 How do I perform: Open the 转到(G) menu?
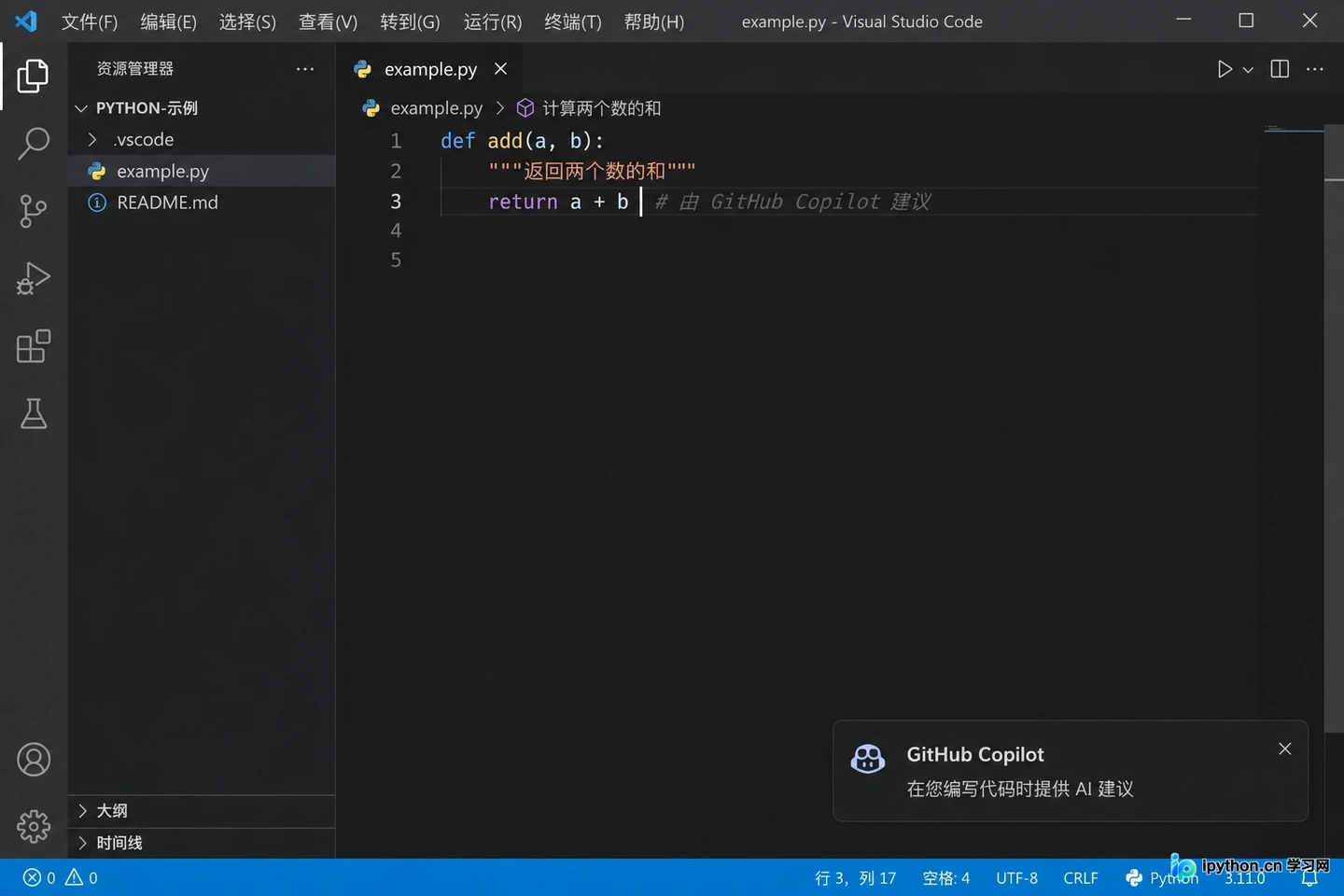[x=410, y=21]
